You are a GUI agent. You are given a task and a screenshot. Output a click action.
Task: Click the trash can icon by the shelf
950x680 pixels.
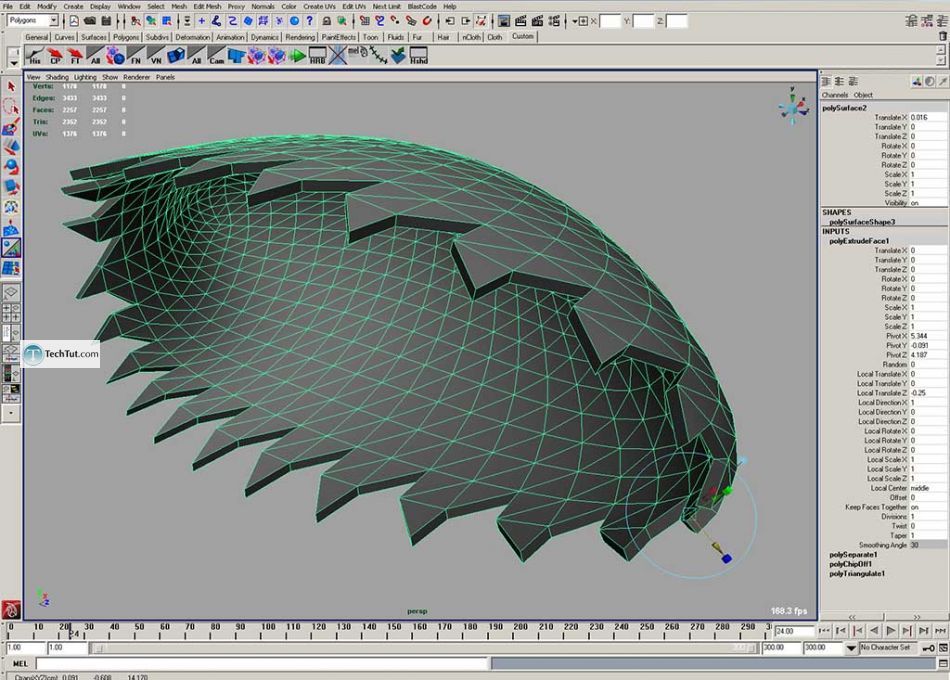click(943, 36)
